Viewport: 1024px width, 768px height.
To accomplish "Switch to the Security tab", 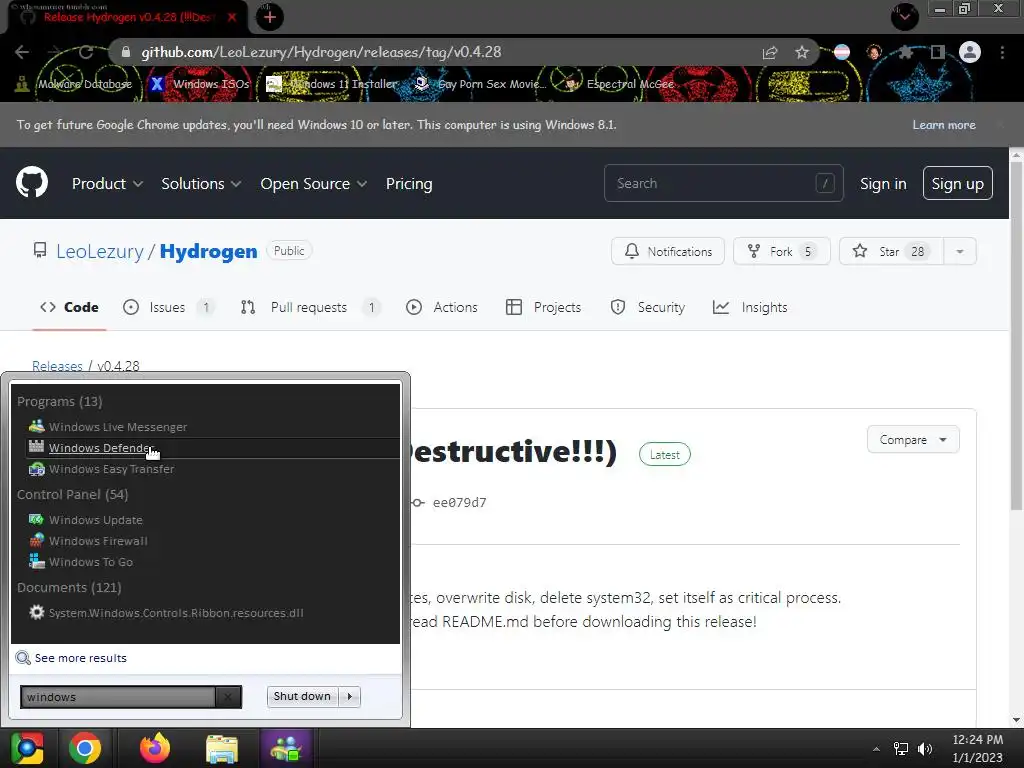I will pyautogui.click(x=648, y=307).
